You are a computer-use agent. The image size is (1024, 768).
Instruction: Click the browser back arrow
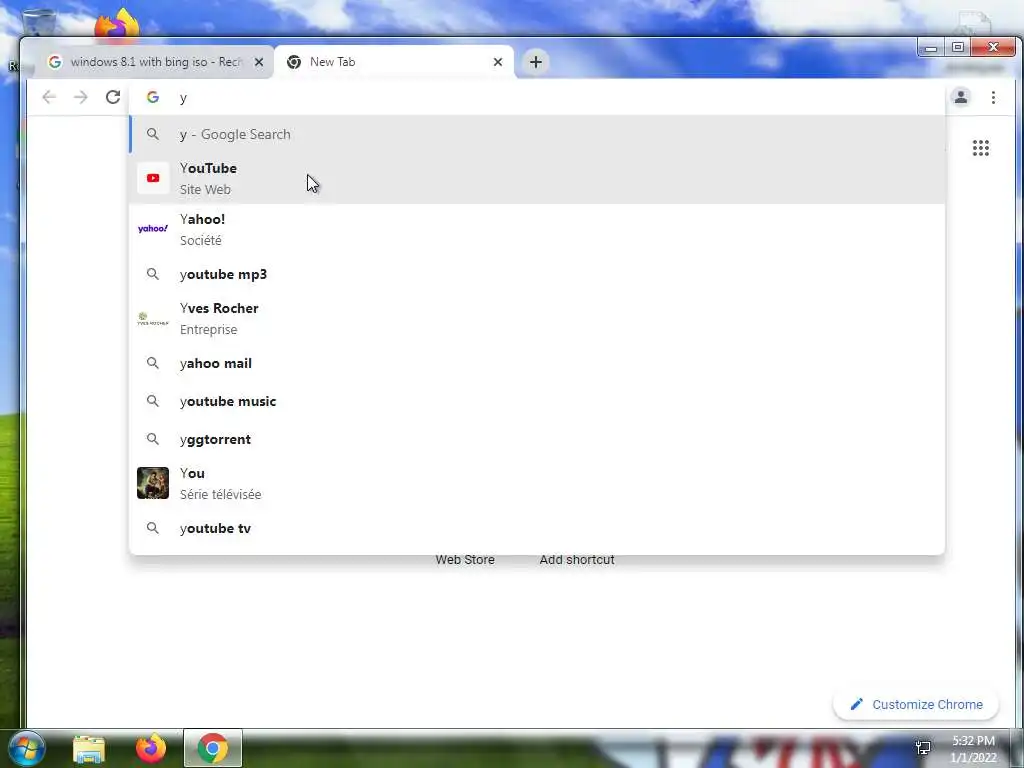click(49, 97)
